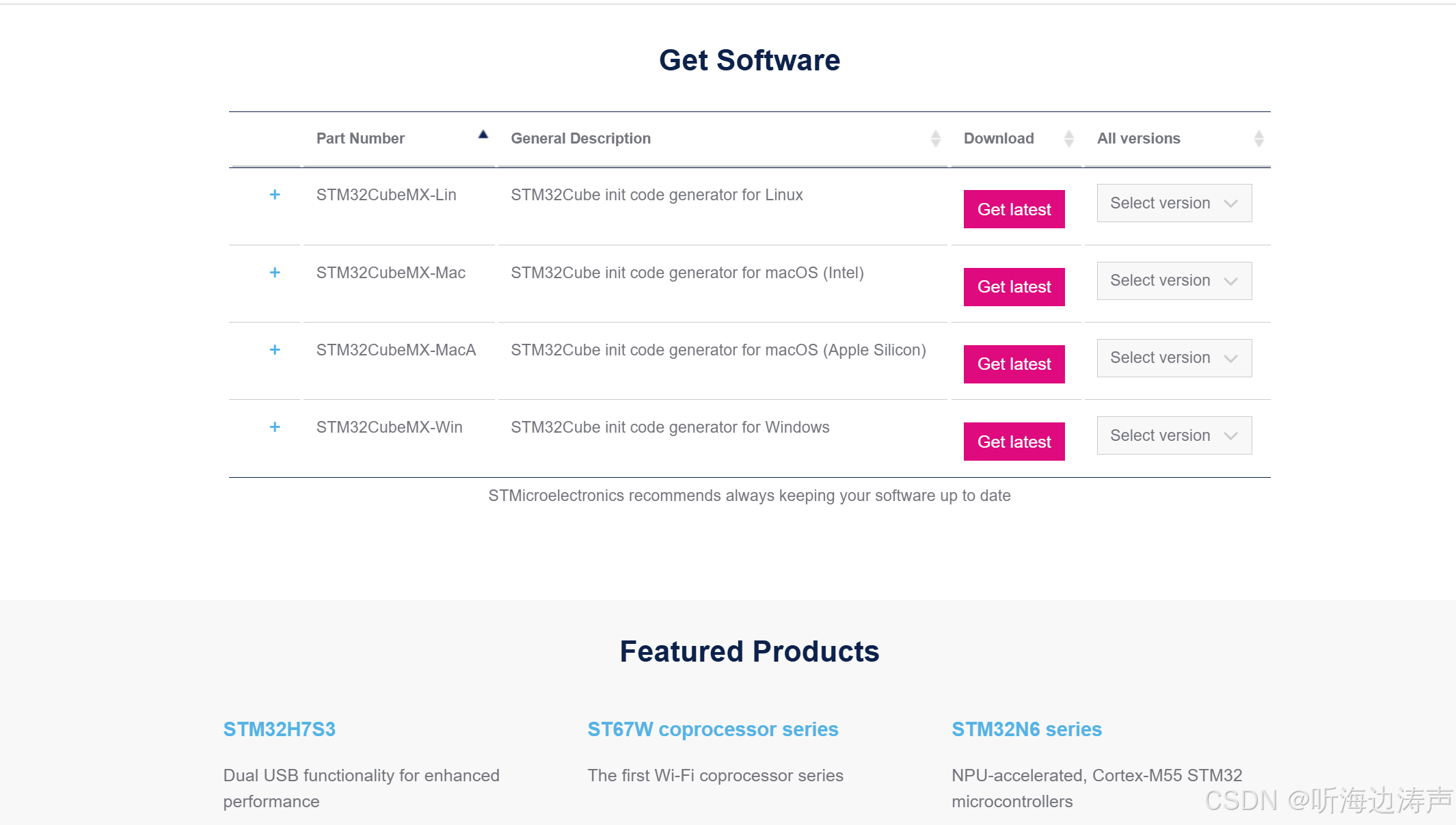
Task: Sort by All versions column arrows
Action: tap(1259, 139)
